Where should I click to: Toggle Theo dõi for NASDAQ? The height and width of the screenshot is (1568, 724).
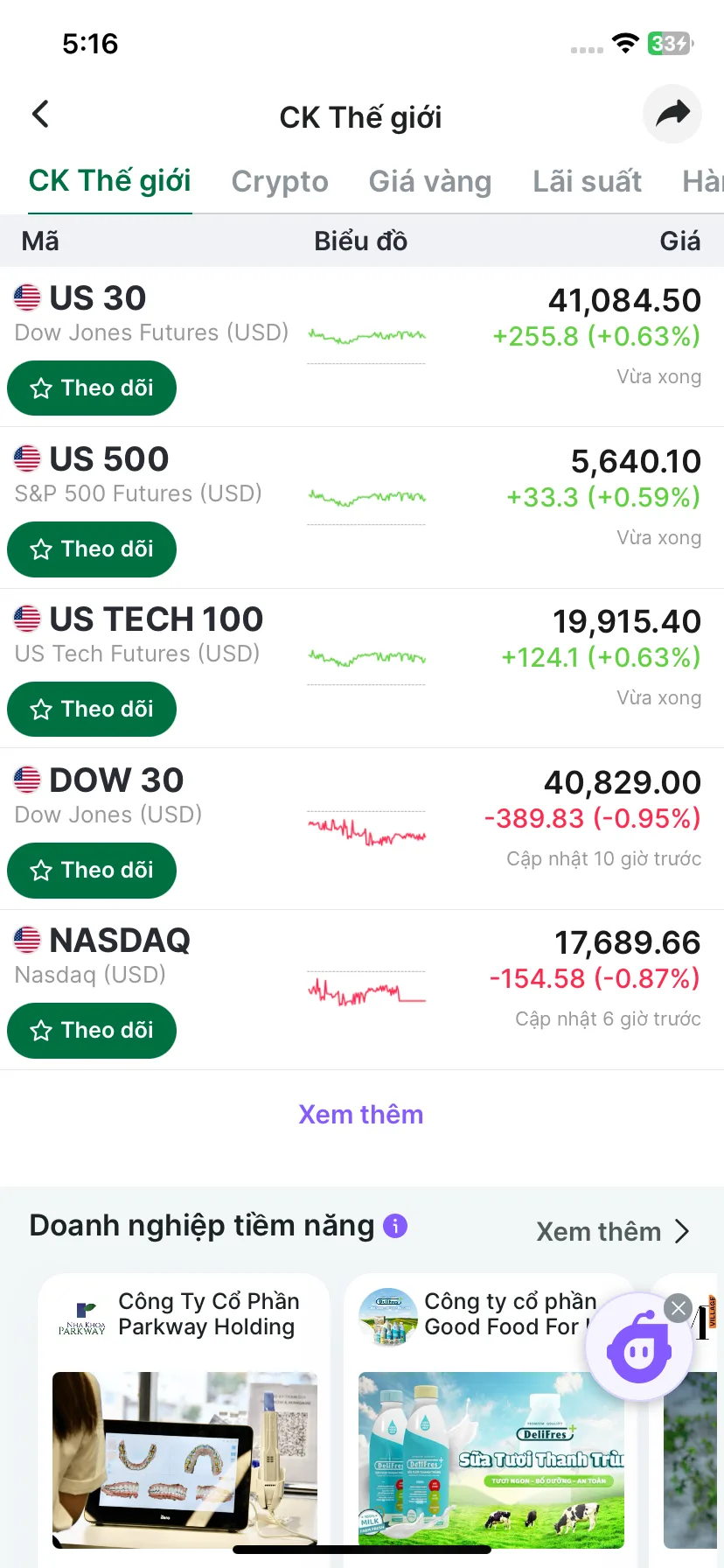[x=92, y=1030]
